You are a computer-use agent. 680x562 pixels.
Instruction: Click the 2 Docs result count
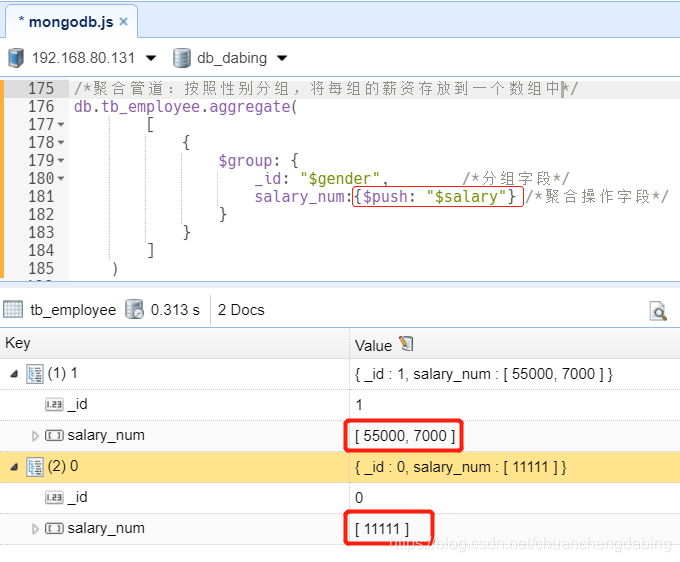pos(241,310)
